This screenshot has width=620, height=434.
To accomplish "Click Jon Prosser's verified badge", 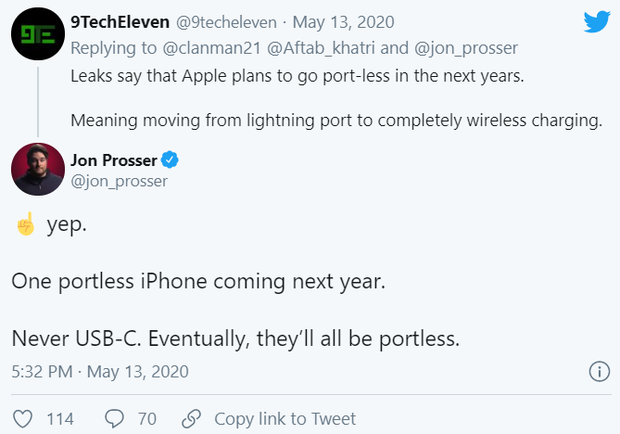I will [x=170, y=160].
